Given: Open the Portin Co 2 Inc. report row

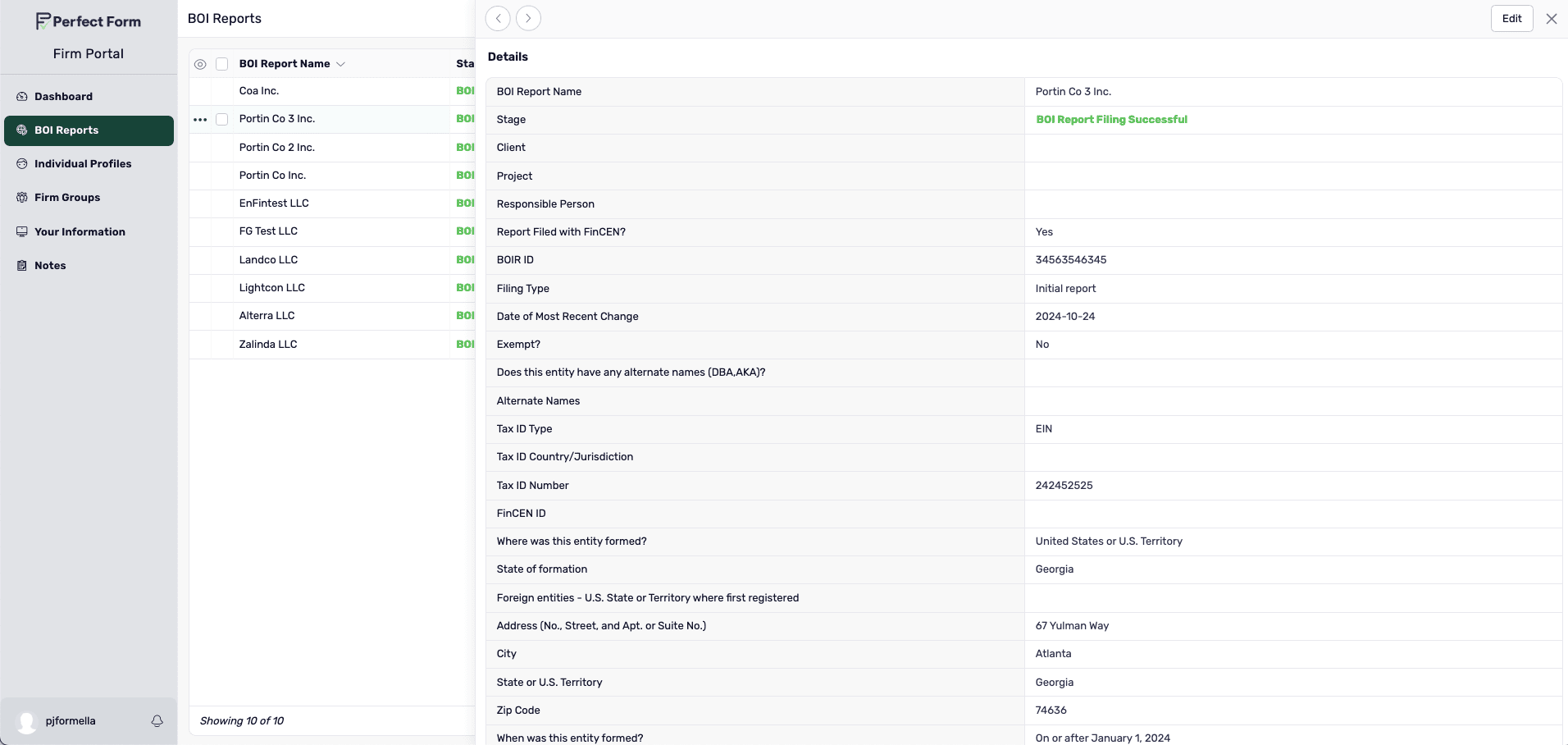Looking at the screenshot, I should 332,148.
